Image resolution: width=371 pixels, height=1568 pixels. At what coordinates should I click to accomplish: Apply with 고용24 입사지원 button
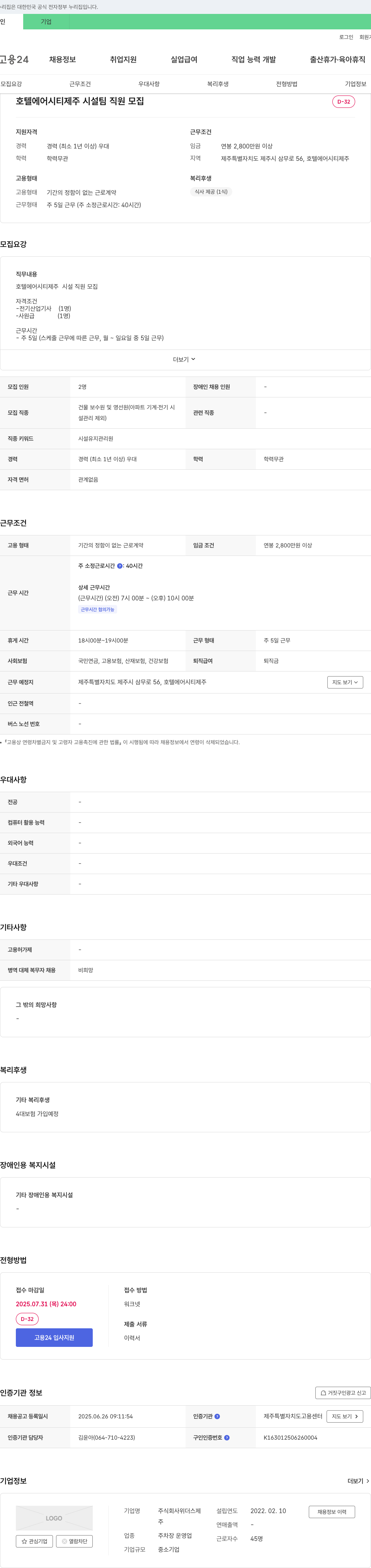pyautogui.click(x=54, y=1337)
